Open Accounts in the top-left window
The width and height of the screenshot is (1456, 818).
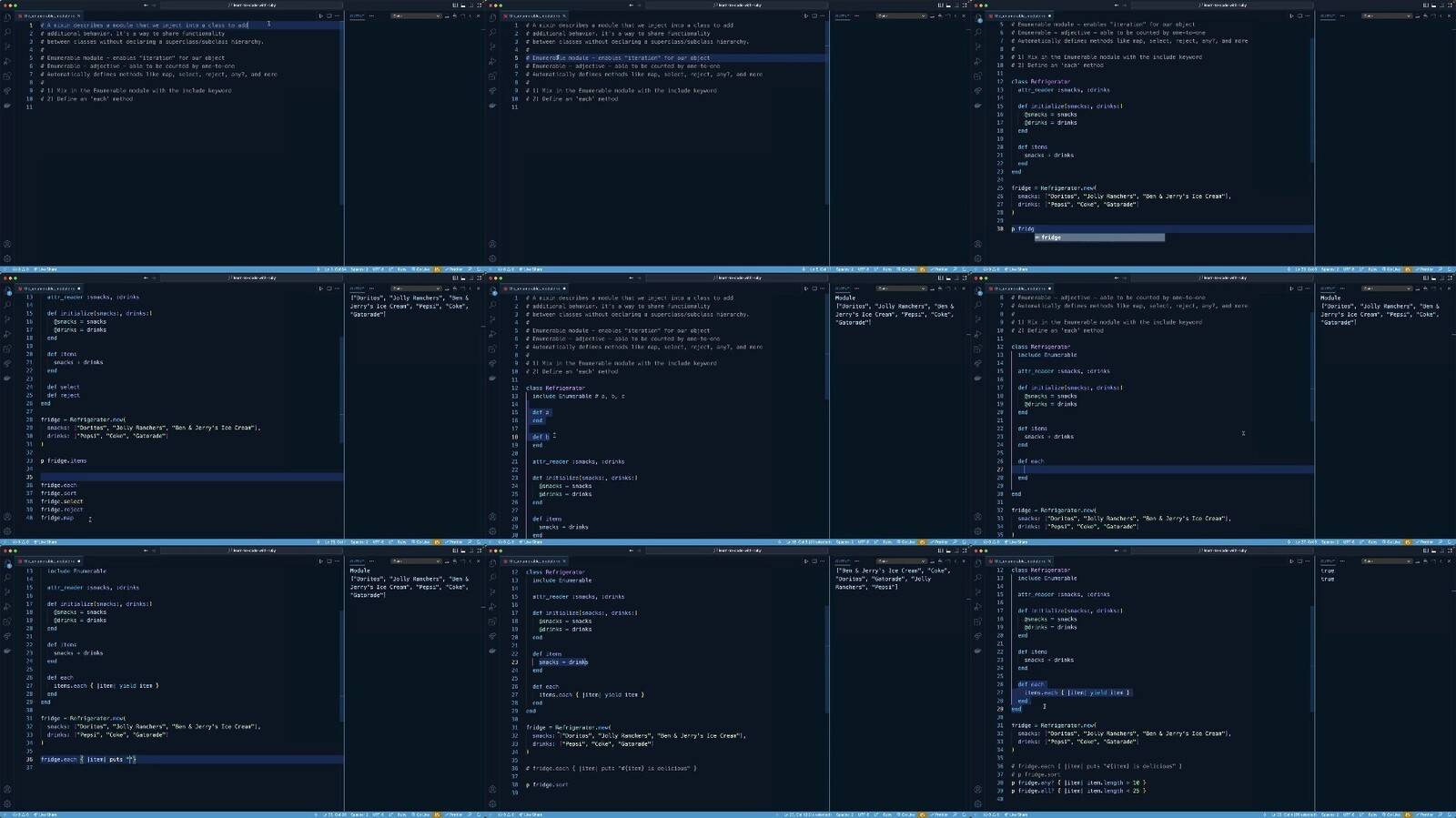[7, 244]
